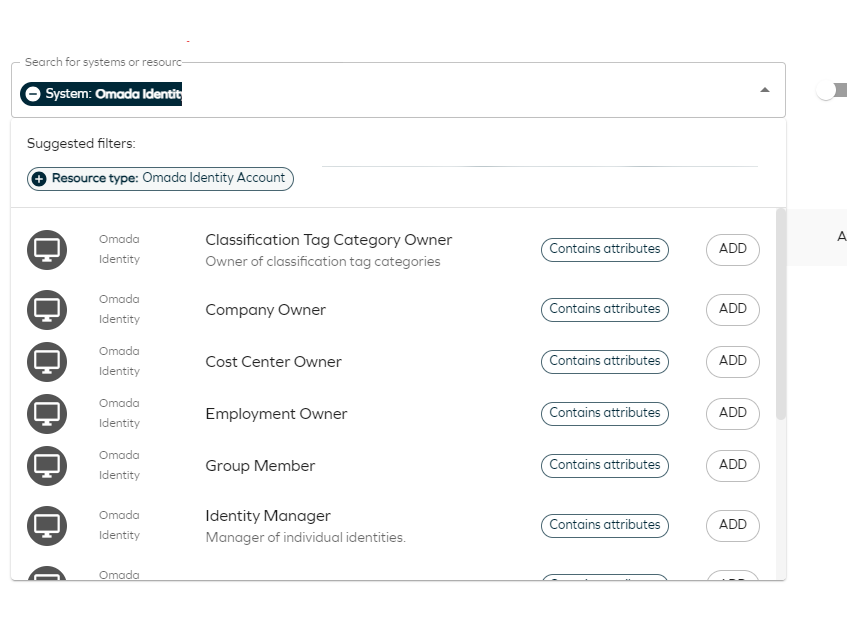The height and width of the screenshot is (641, 847).
Task: Click the Cost Center Owner monitor icon
Action: click(x=47, y=361)
